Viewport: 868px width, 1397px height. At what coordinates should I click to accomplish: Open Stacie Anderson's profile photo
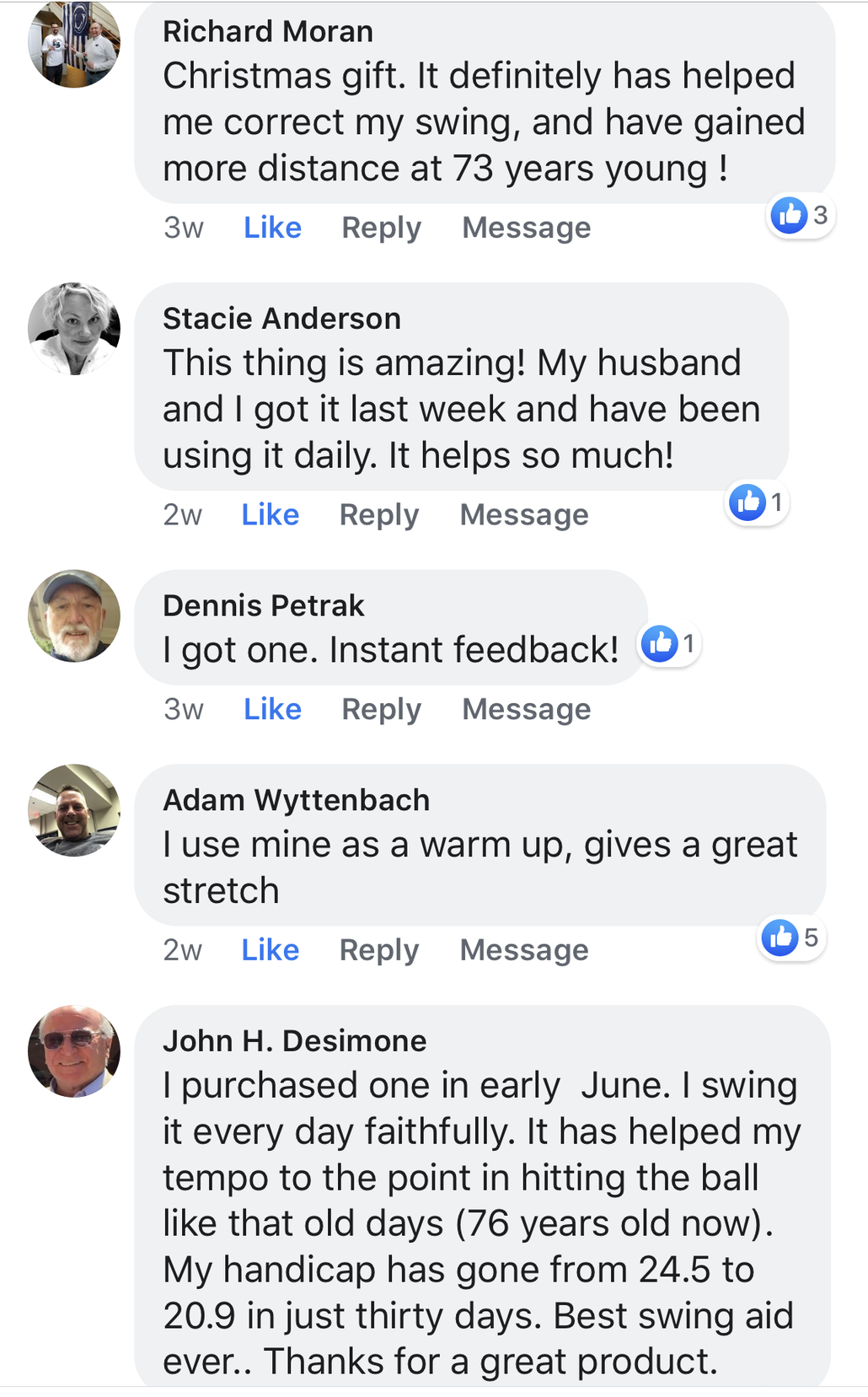point(74,329)
